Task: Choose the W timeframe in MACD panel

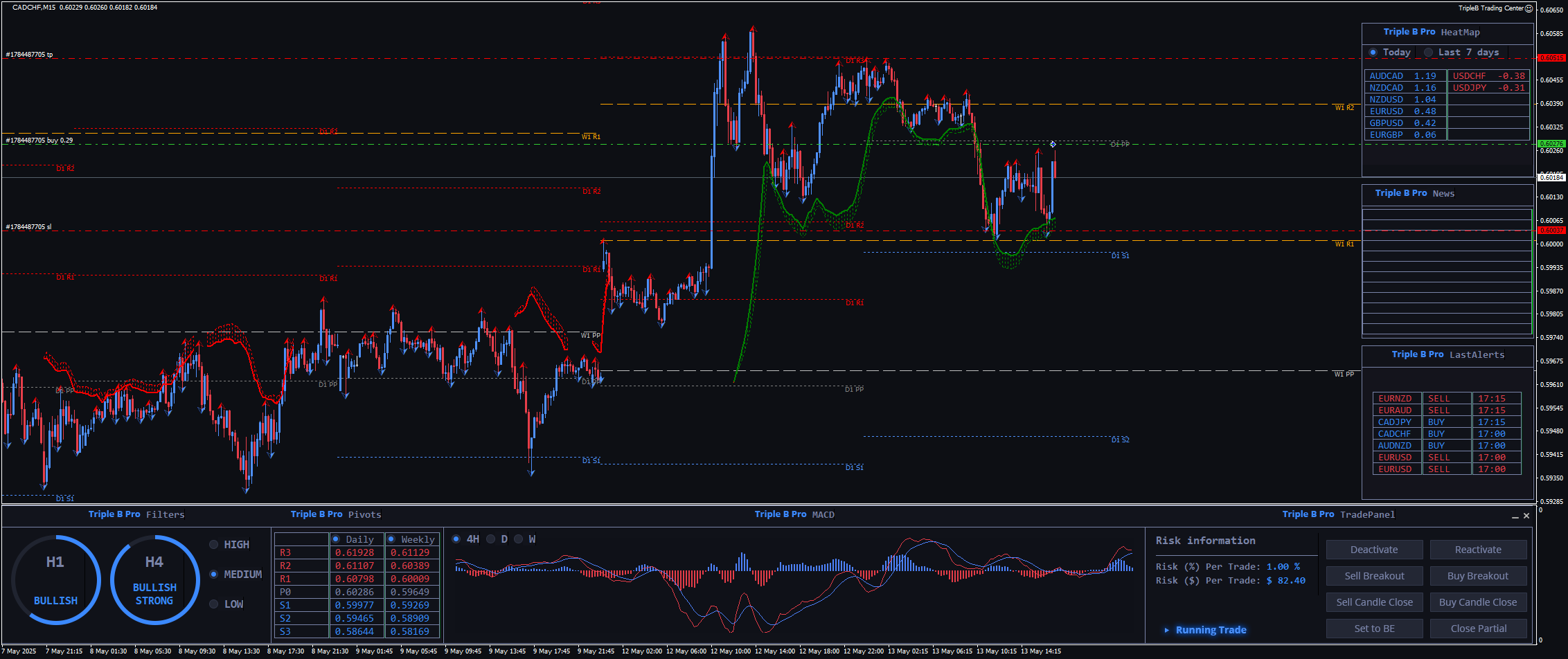Action: (519, 539)
